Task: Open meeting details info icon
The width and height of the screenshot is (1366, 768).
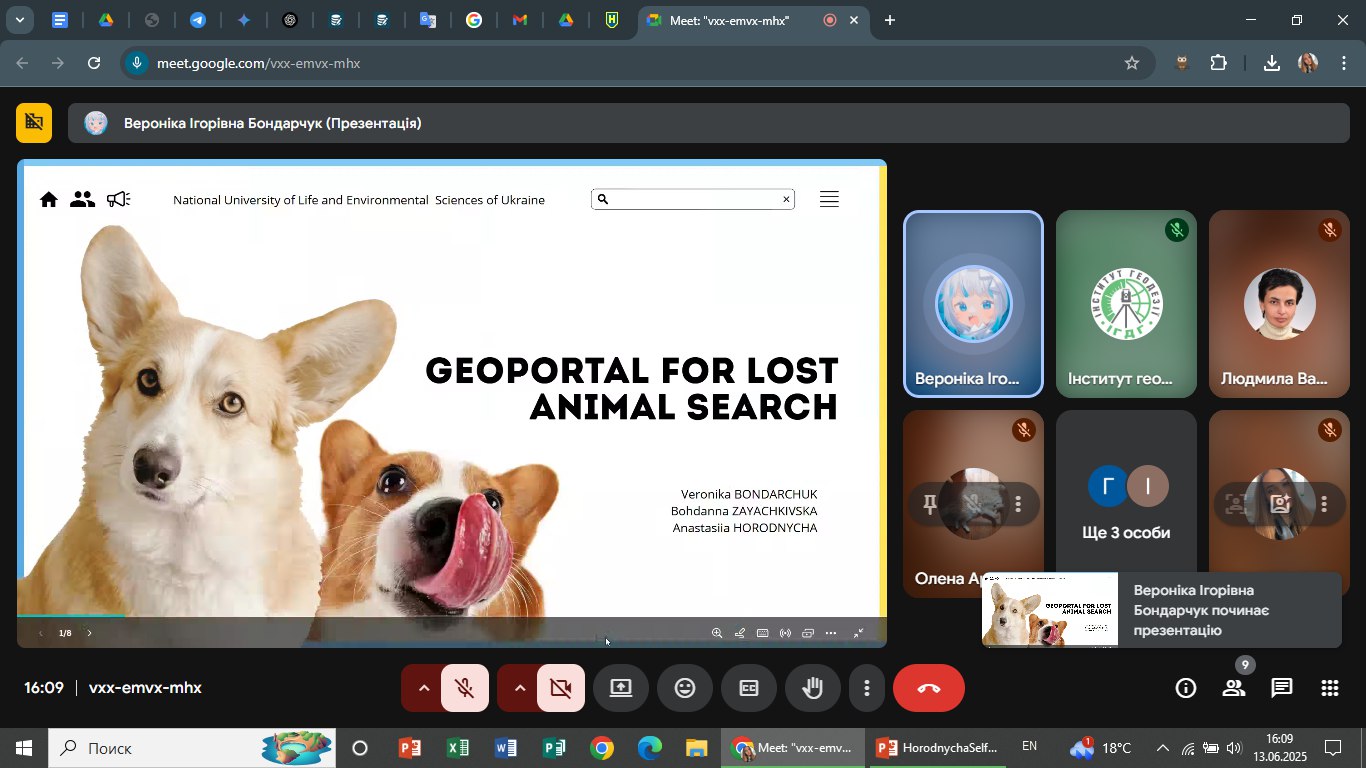Action: pos(1185,688)
